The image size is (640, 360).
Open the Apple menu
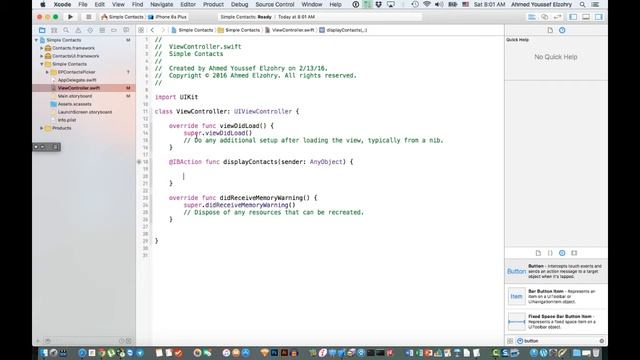[x=43, y=4]
